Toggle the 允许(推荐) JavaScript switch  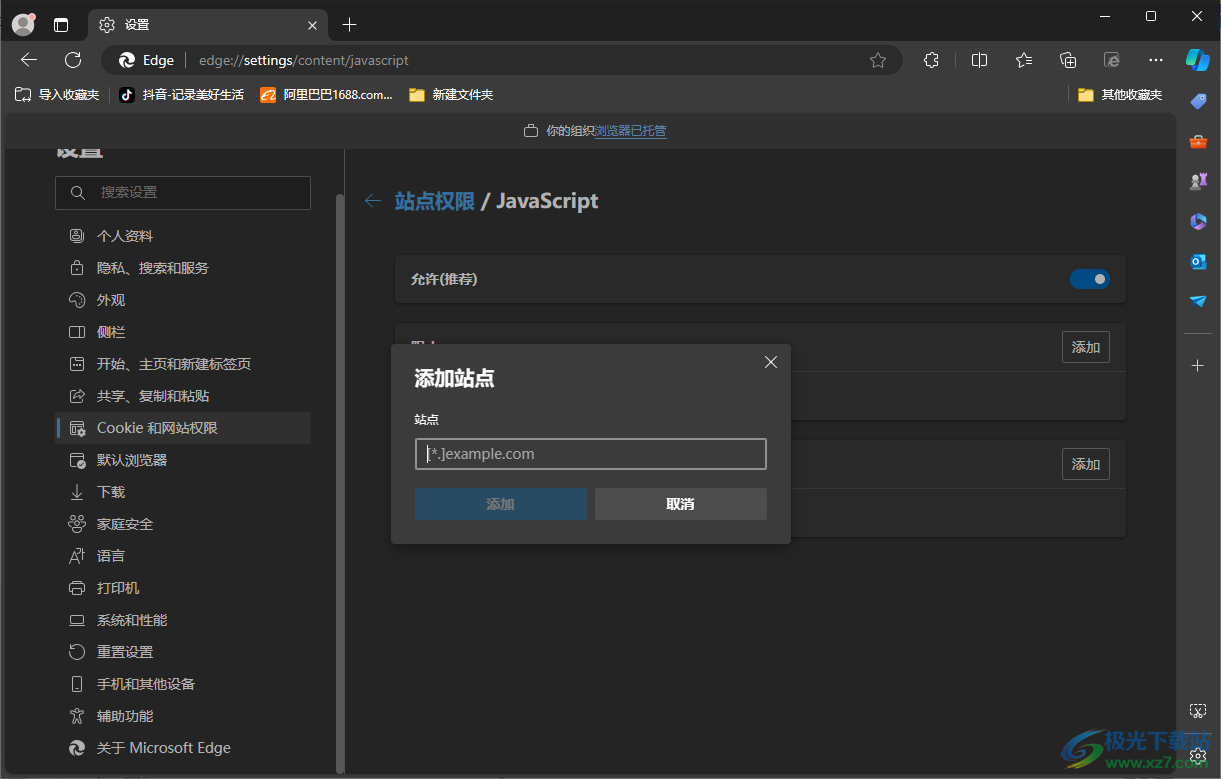coord(1089,279)
